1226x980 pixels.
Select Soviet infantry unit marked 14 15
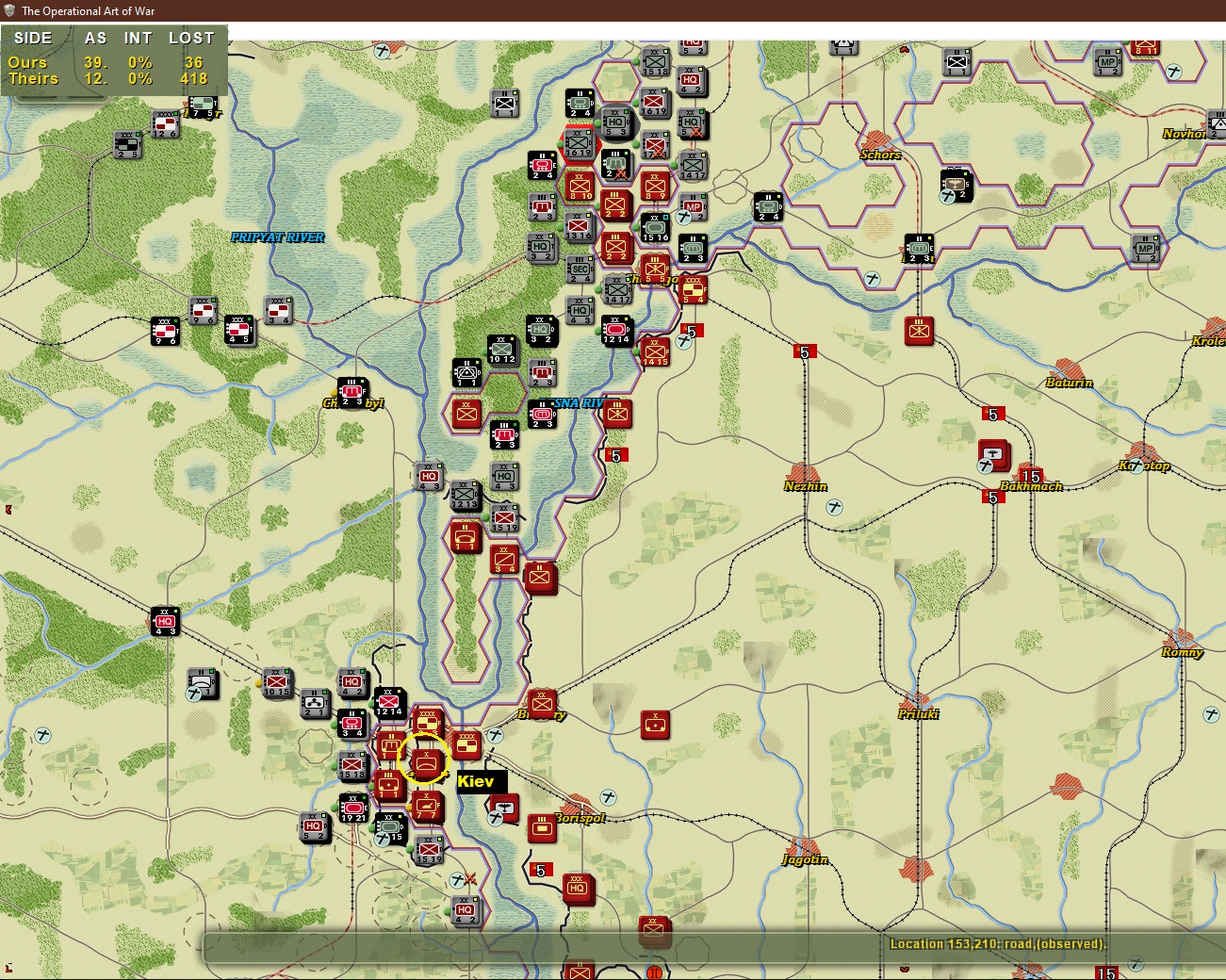click(655, 351)
